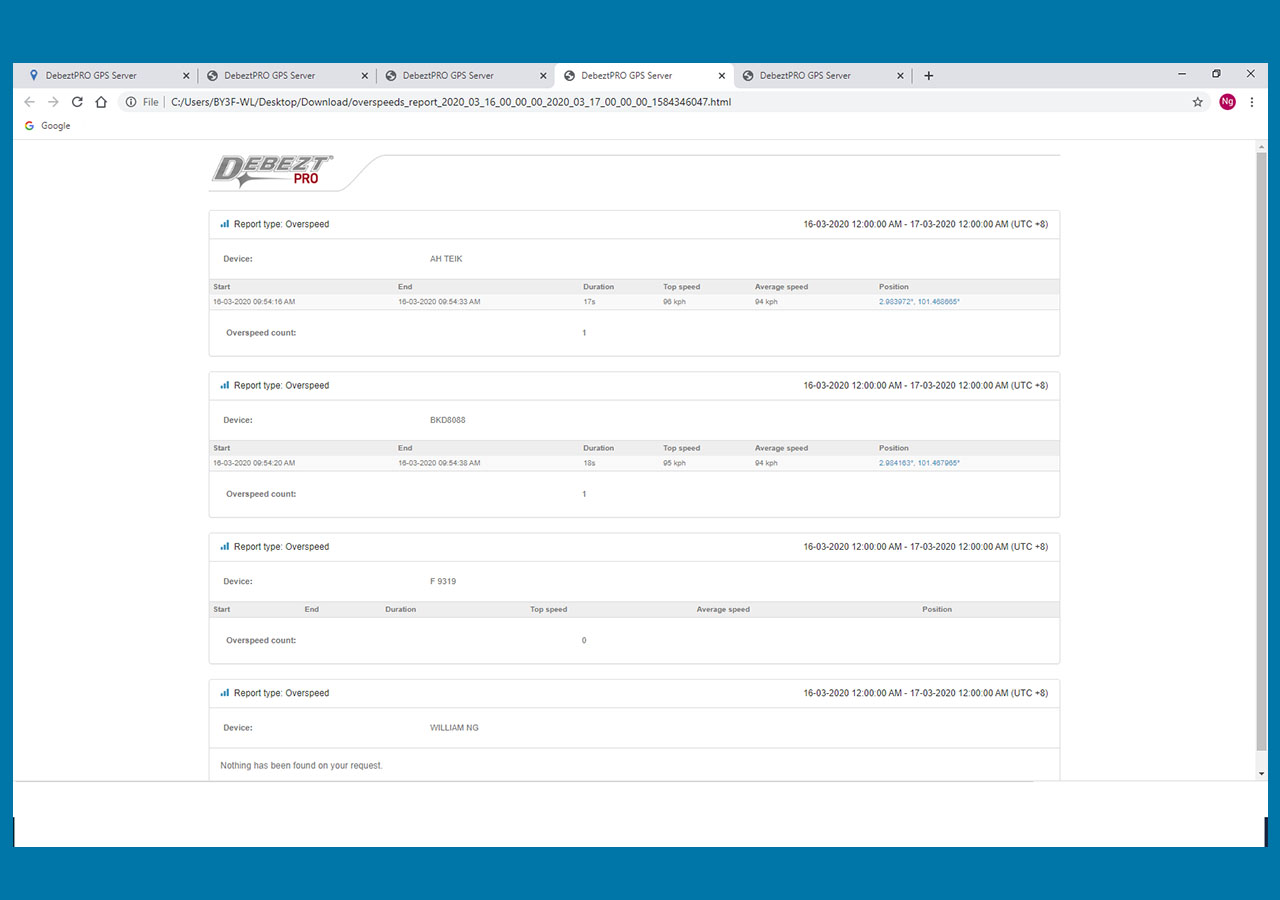1280x900 pixels.
Task: Click the vertical scrollbar thumb
Action: pyautogui.click(x=1261, y=450)
